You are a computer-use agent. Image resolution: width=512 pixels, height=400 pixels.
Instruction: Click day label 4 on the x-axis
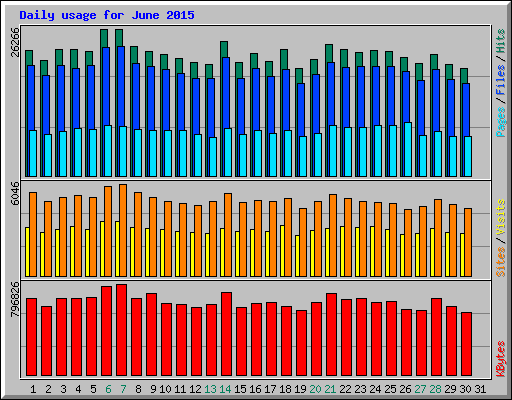pos(78,389)
